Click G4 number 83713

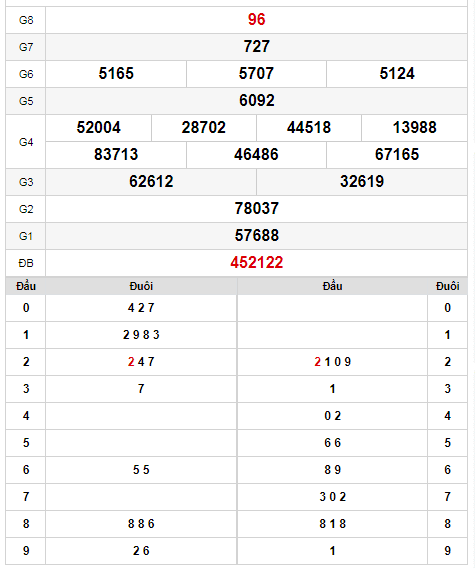click(116, 155)
